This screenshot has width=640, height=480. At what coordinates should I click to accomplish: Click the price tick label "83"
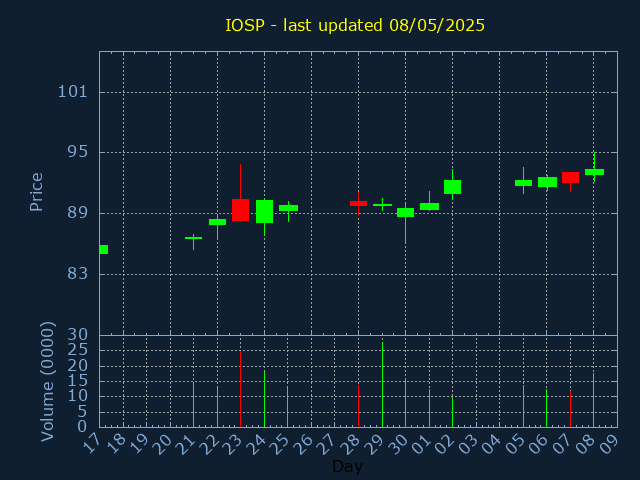78,273
